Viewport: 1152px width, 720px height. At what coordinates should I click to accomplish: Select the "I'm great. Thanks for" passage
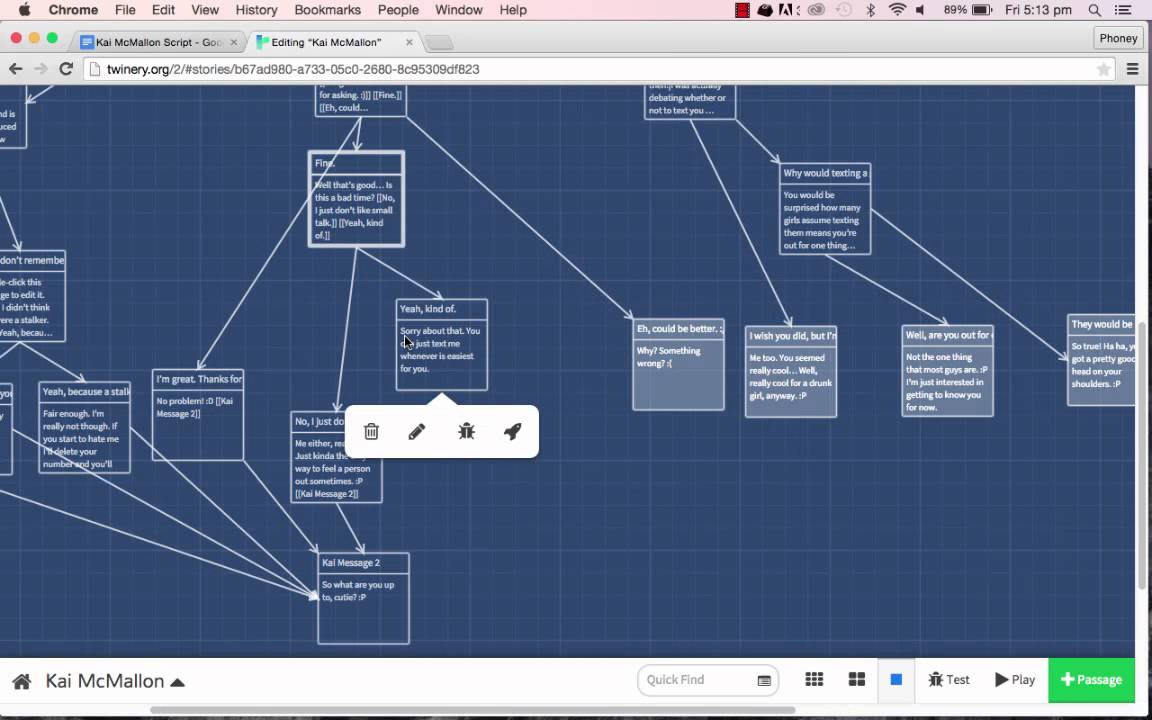198,415
